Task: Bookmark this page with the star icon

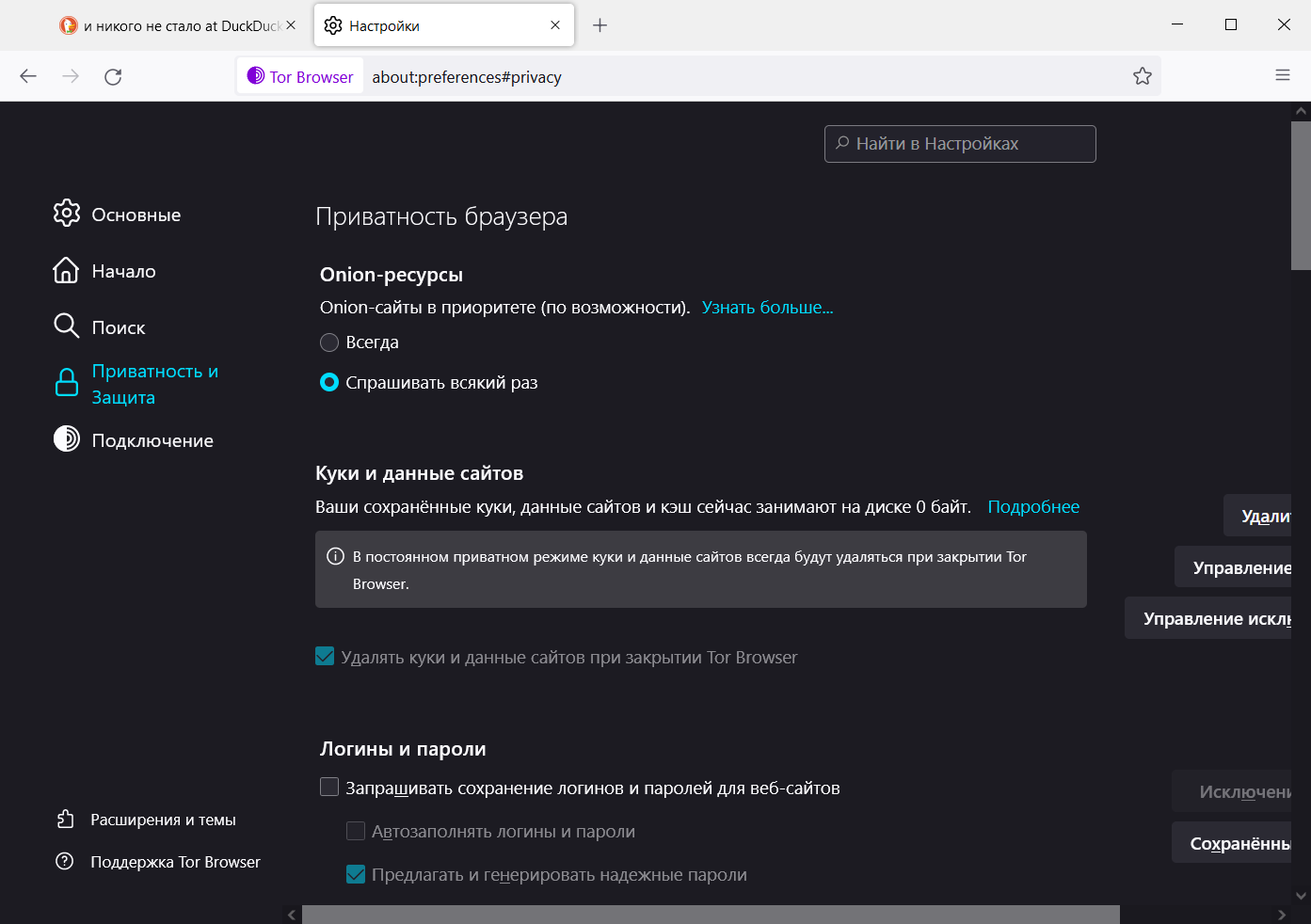Action: [x=1143, y=76]
